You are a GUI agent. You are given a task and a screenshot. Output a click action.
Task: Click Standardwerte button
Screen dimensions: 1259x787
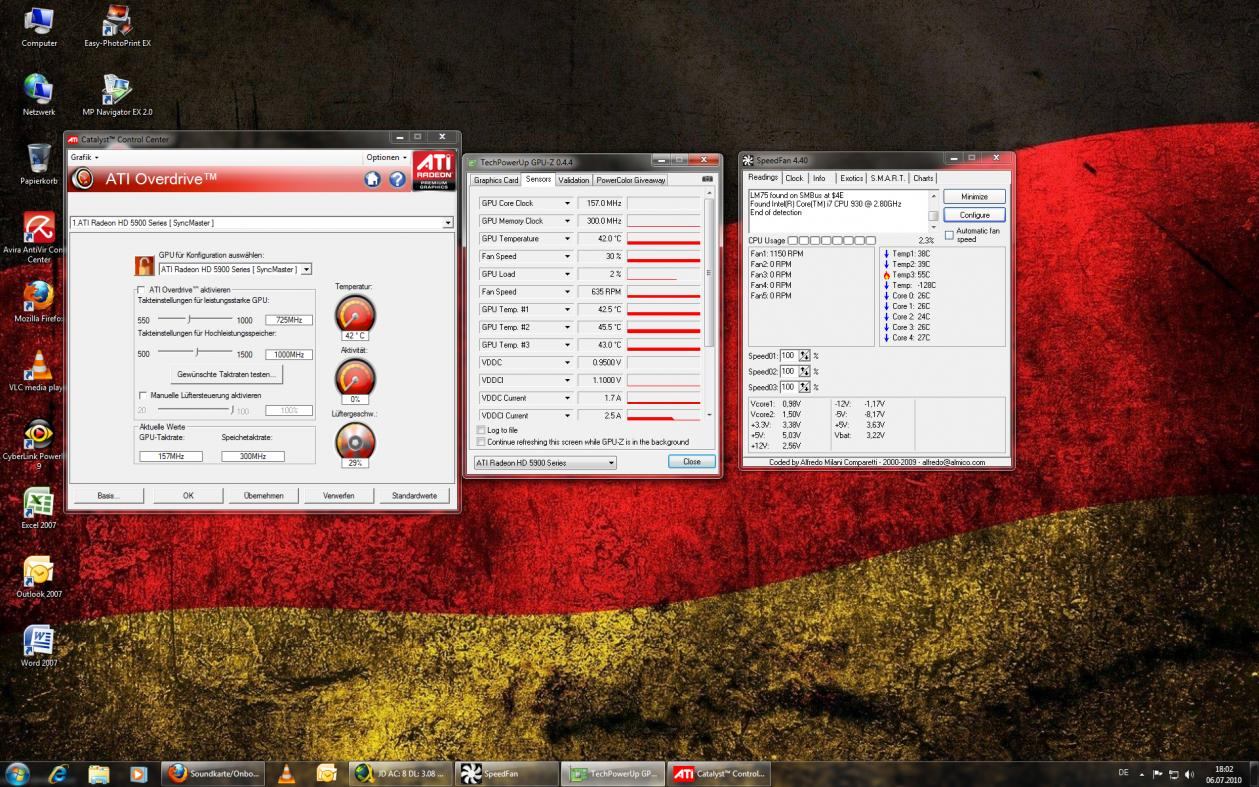pos(414,495)
